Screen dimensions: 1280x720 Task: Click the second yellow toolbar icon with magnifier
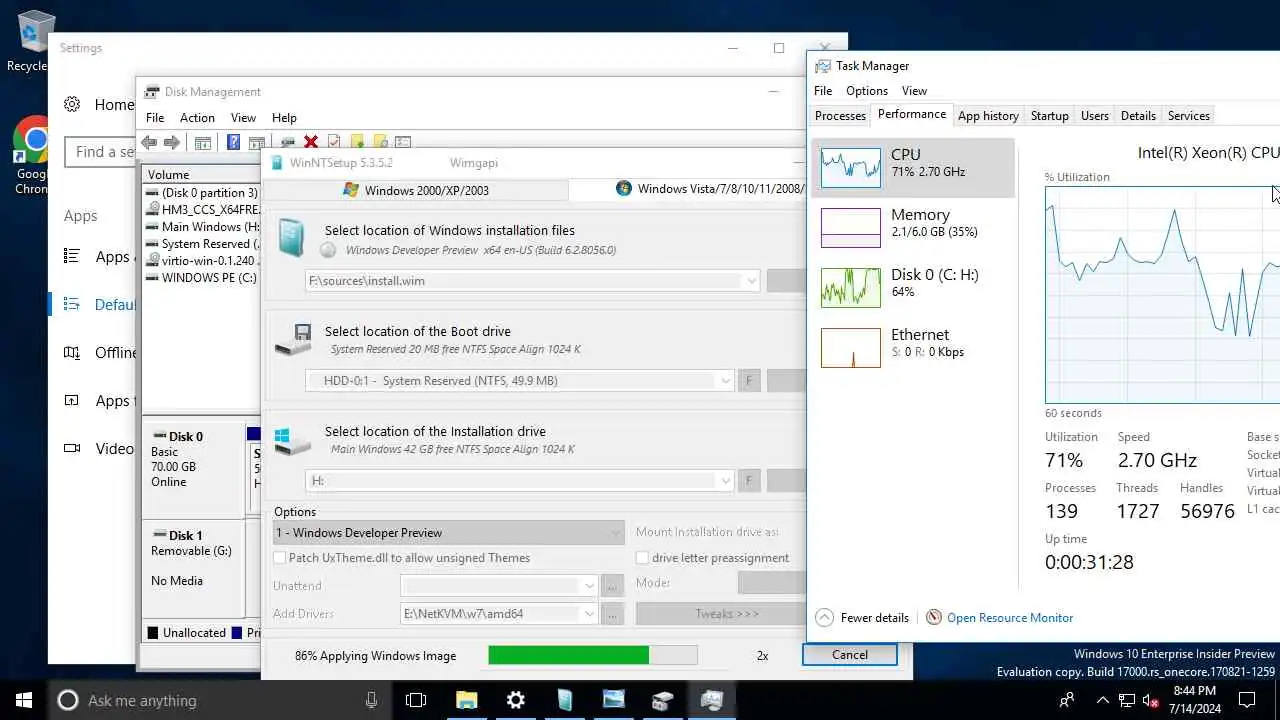tap(379, 142)
